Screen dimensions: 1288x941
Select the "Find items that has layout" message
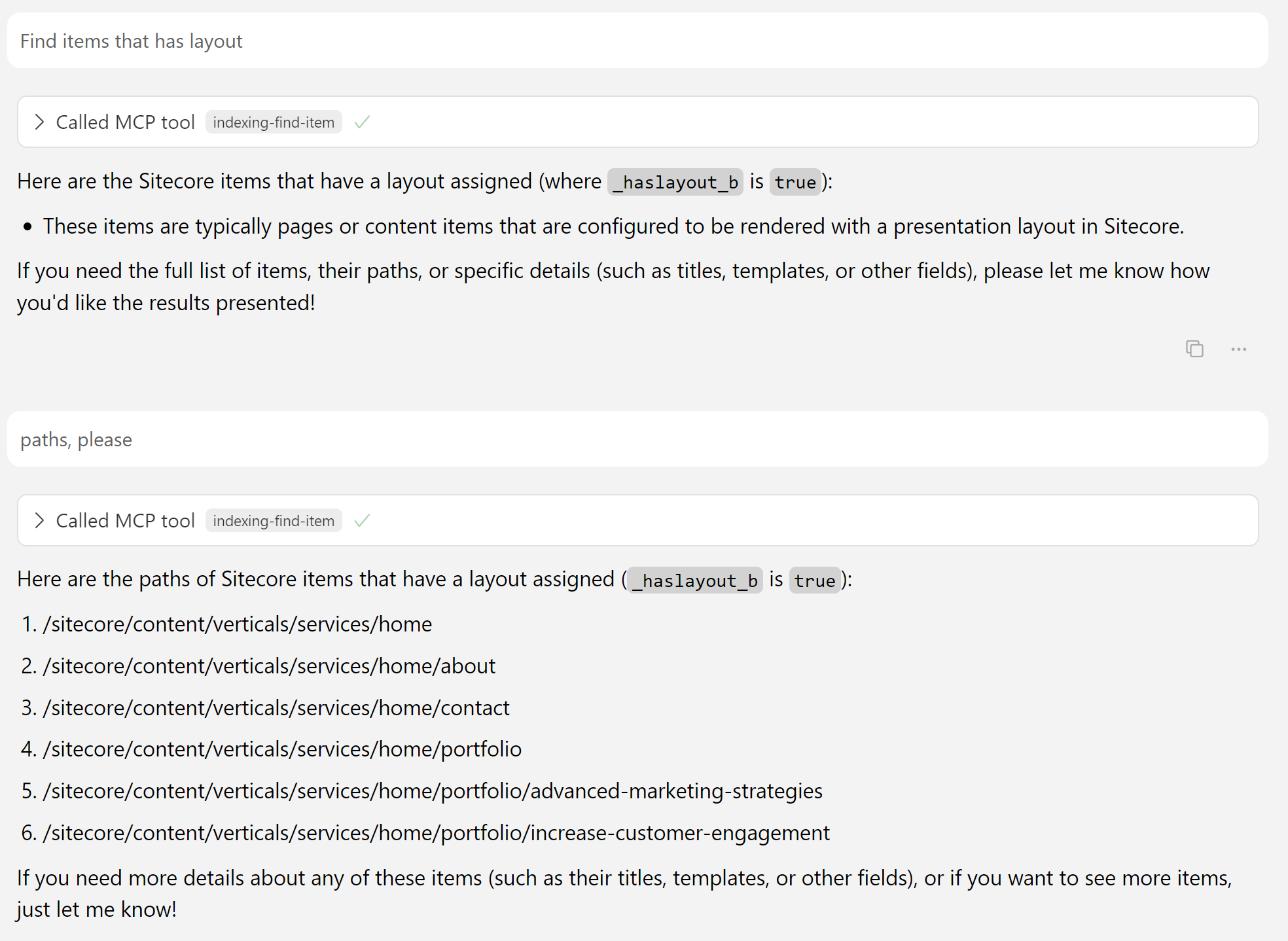(131, 41)
